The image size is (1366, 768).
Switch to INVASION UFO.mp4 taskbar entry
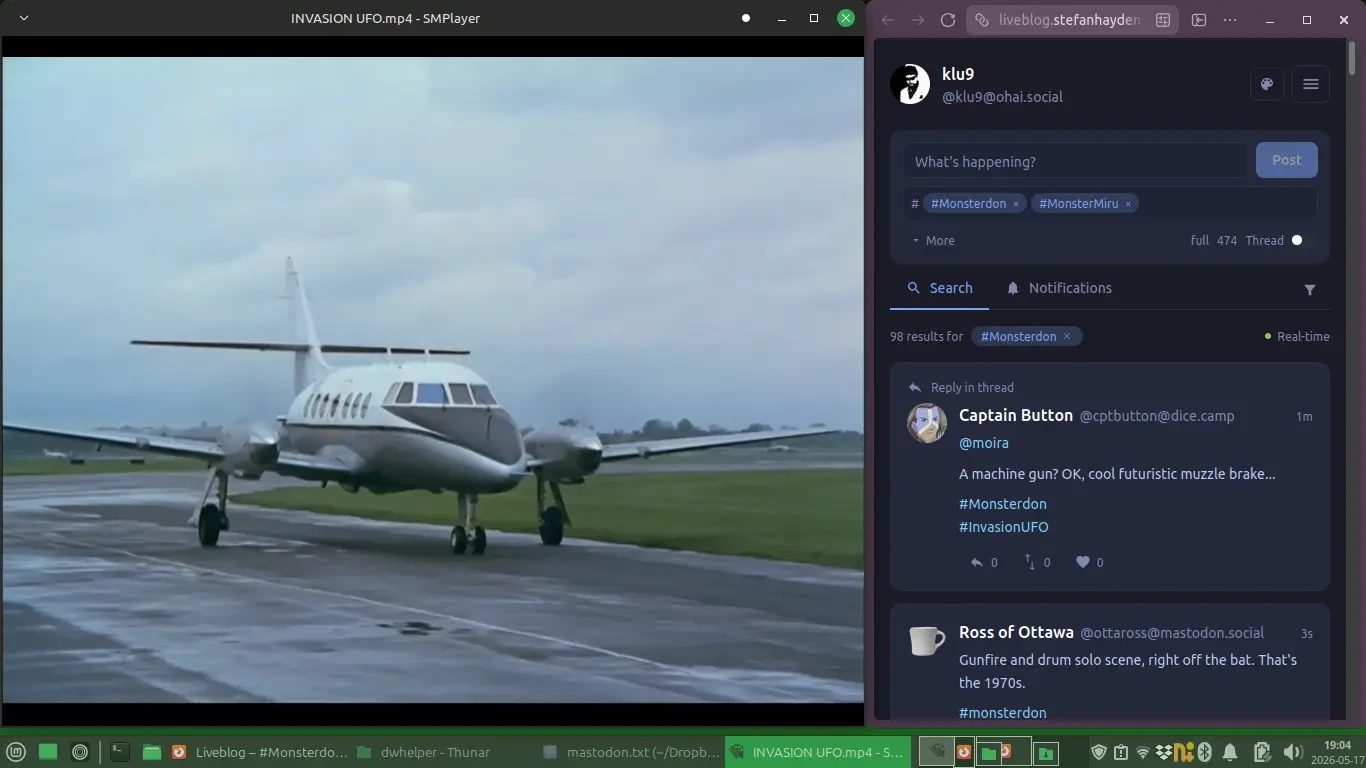tap(818, 752)
